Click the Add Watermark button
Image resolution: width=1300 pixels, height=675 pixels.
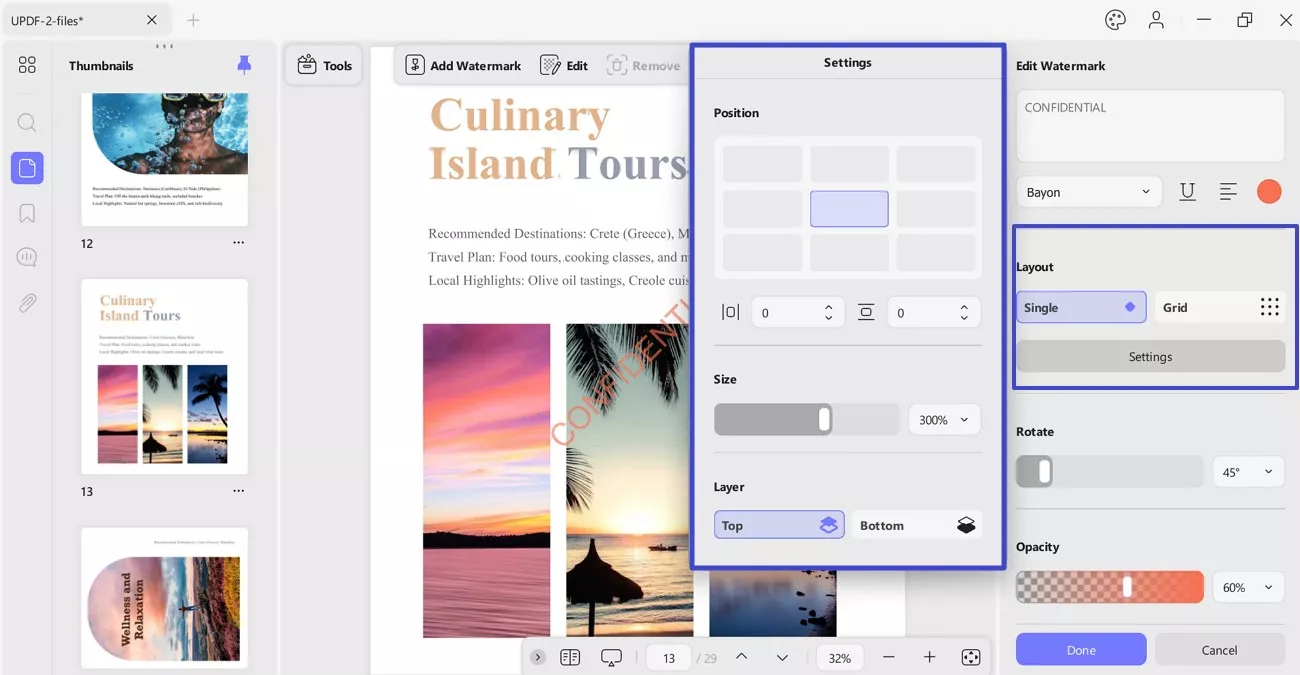[463, 65]
